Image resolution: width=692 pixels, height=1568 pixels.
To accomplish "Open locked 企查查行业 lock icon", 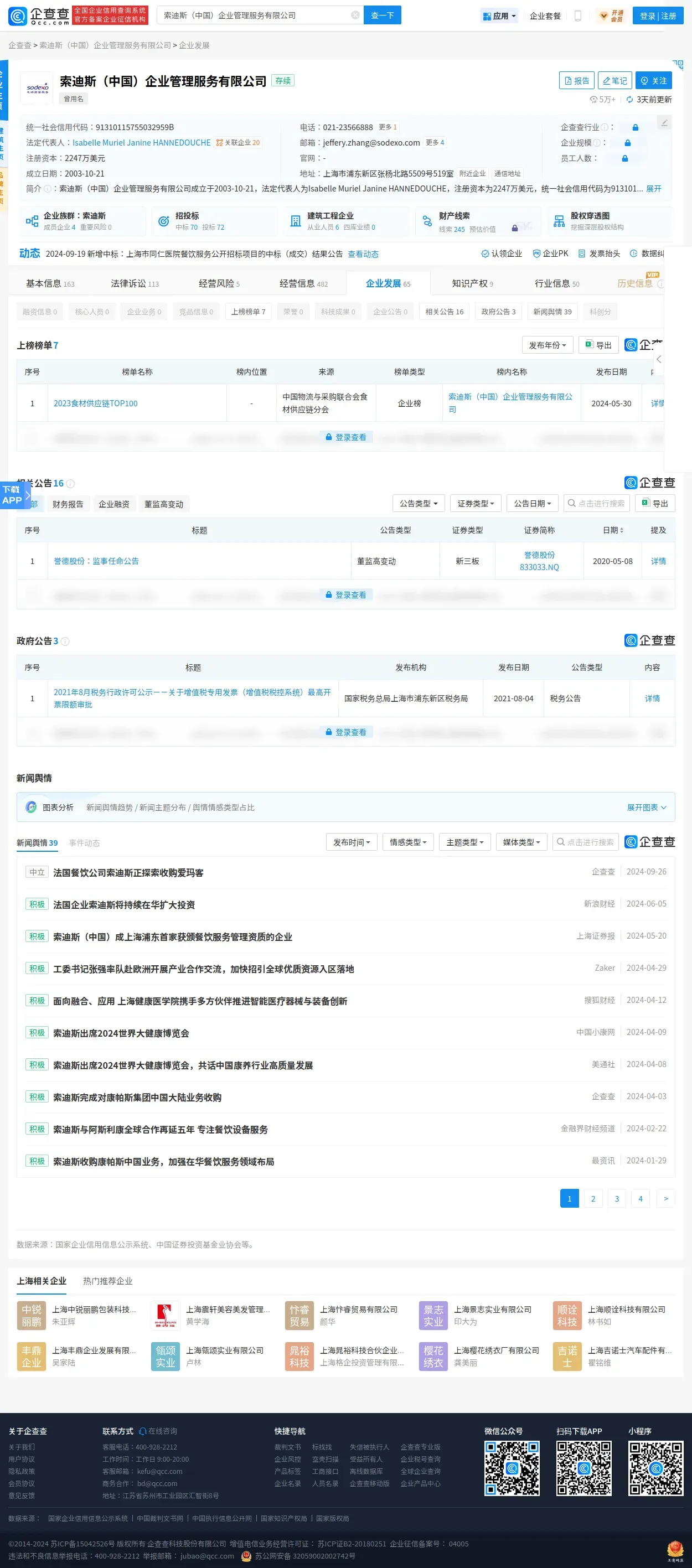I will 636,127.
